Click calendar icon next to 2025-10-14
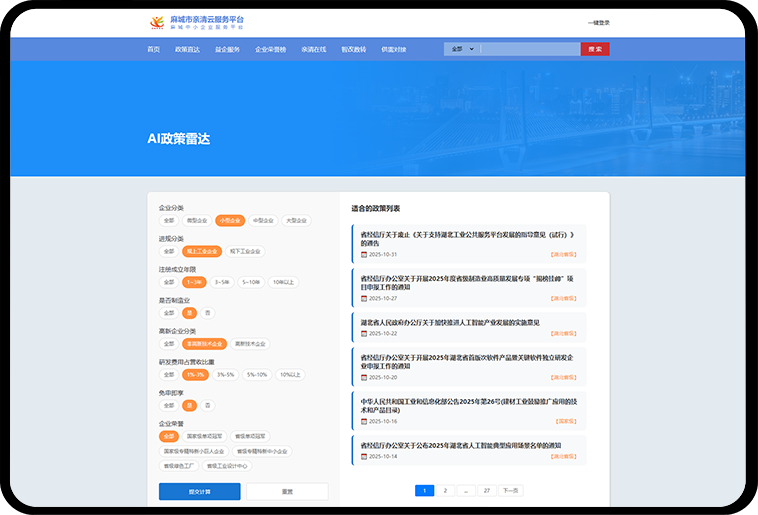The height and width of the screenshot is (515, 758). click(x=364, y=456)
